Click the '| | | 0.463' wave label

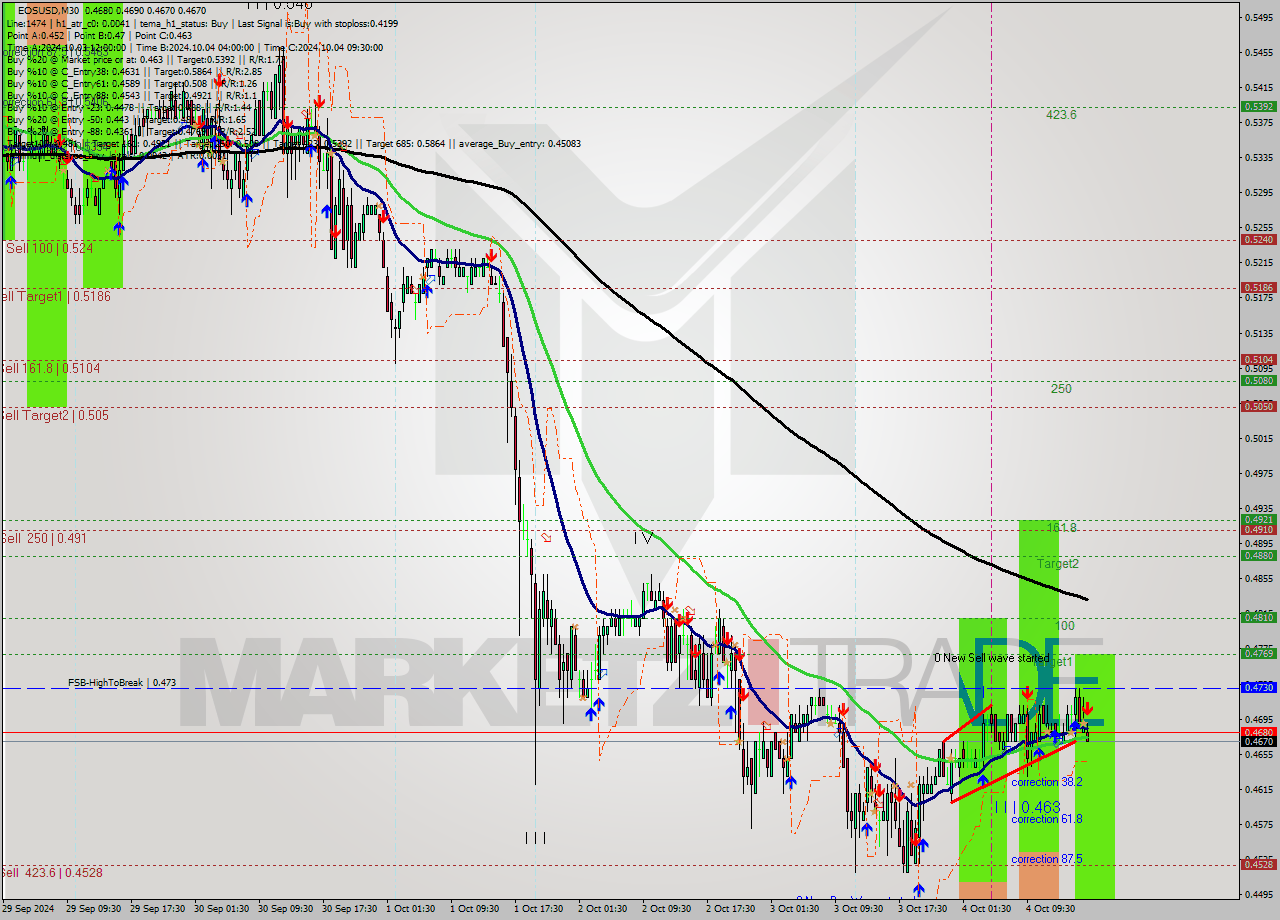(1027, 806)
